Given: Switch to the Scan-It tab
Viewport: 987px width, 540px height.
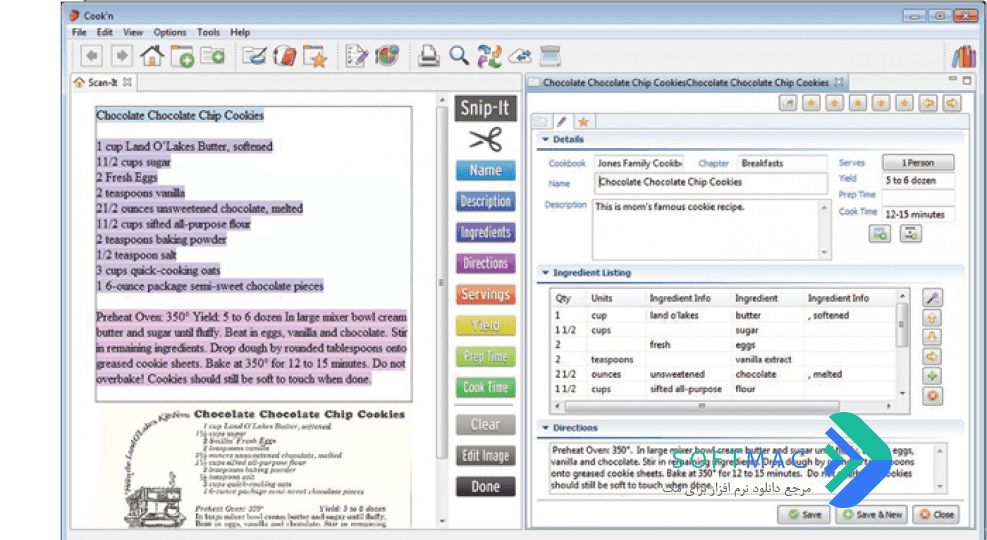Looking at the screenshot, I should coord(103,82).
